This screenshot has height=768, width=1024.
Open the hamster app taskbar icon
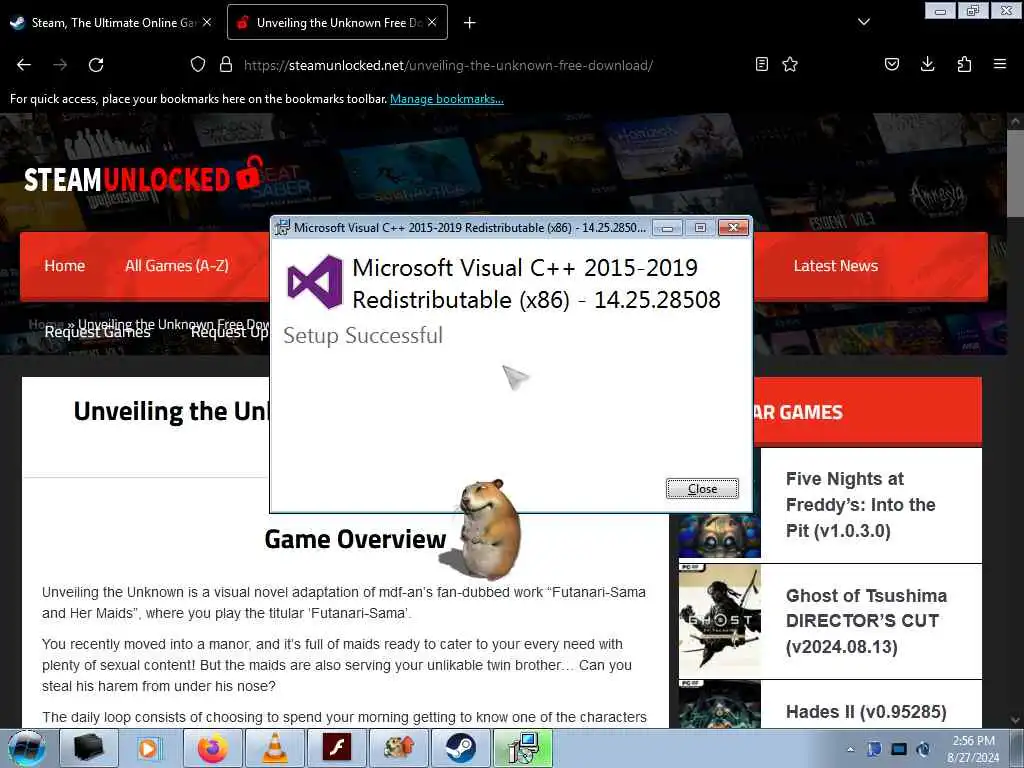click(399, 748)
